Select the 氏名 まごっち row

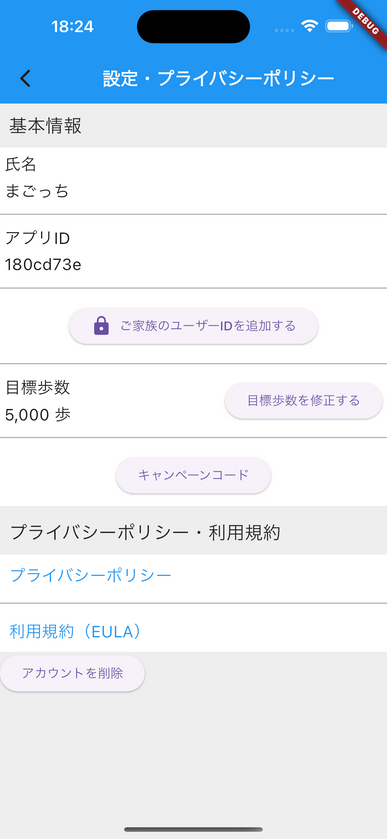[x=193, y=181]
